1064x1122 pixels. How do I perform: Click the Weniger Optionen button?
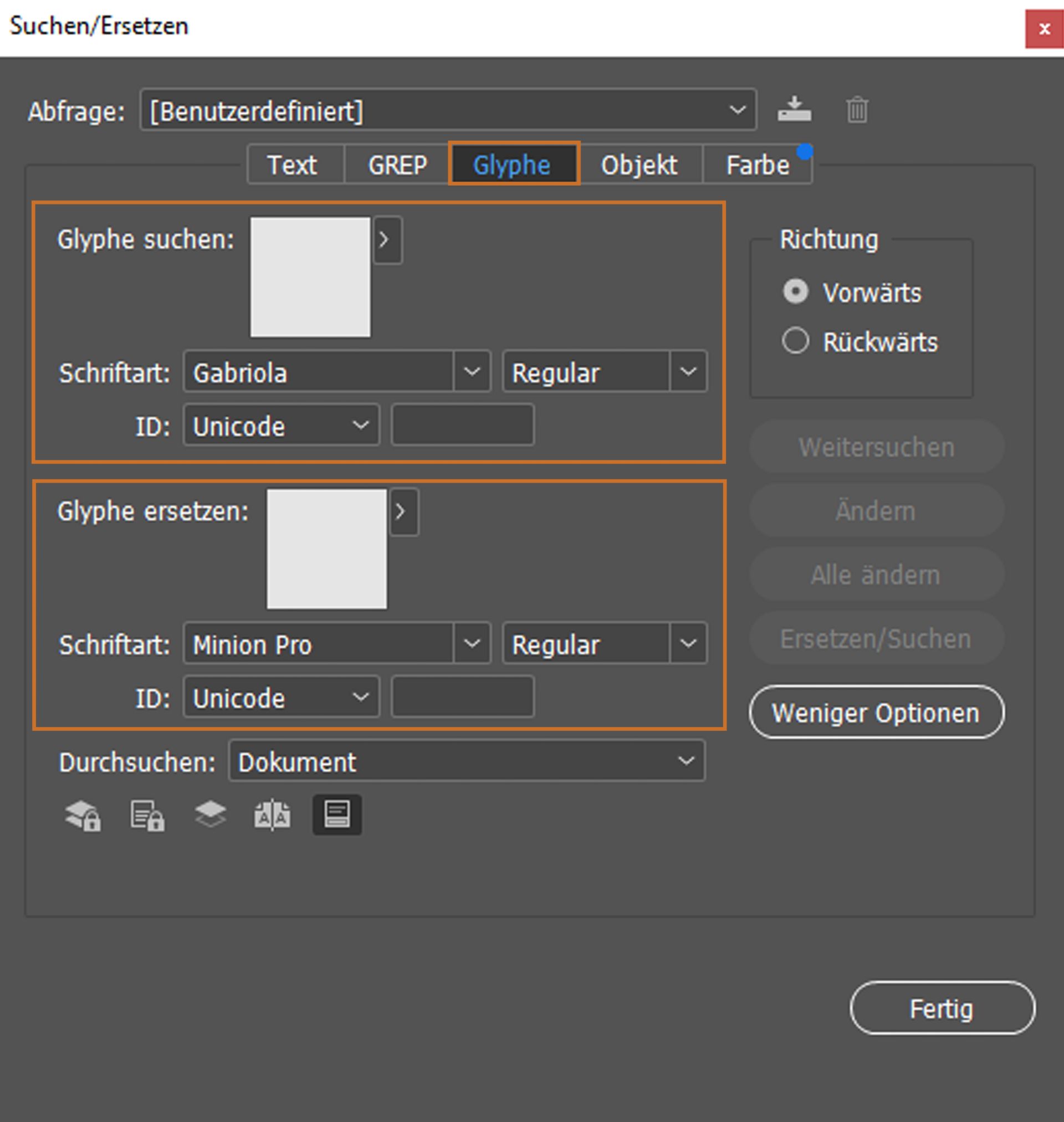coord(876,713)
